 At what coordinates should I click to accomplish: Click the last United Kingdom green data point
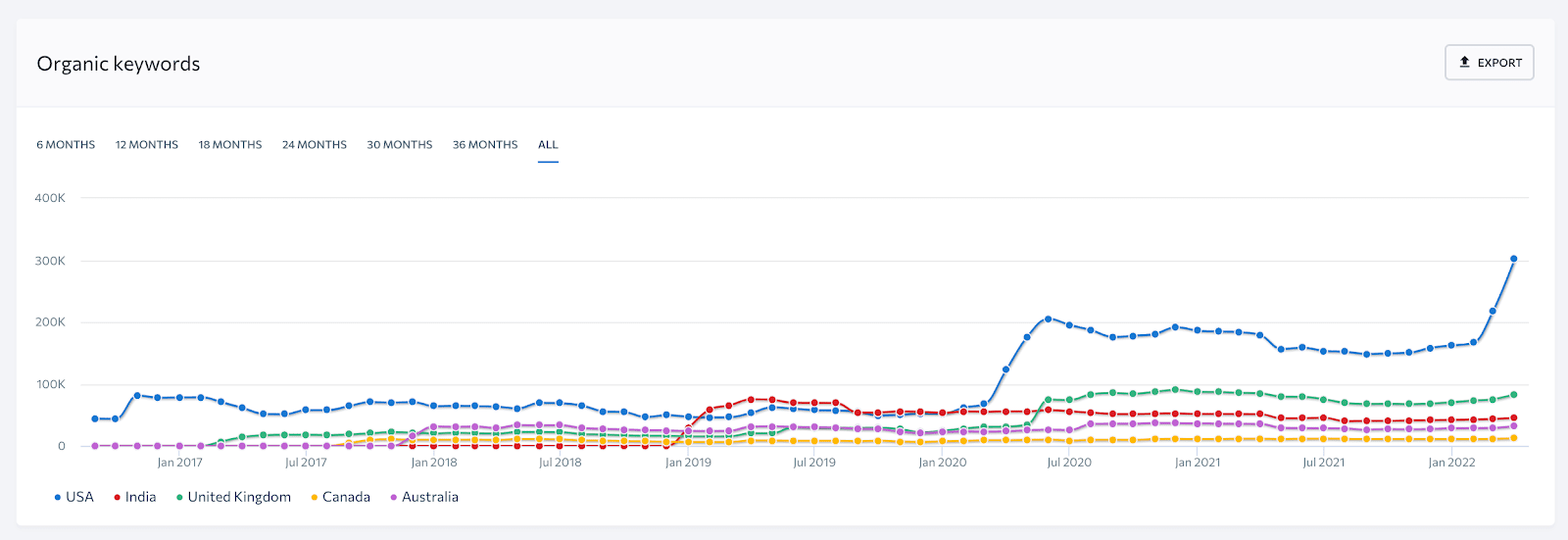[x=1514, y=395]
